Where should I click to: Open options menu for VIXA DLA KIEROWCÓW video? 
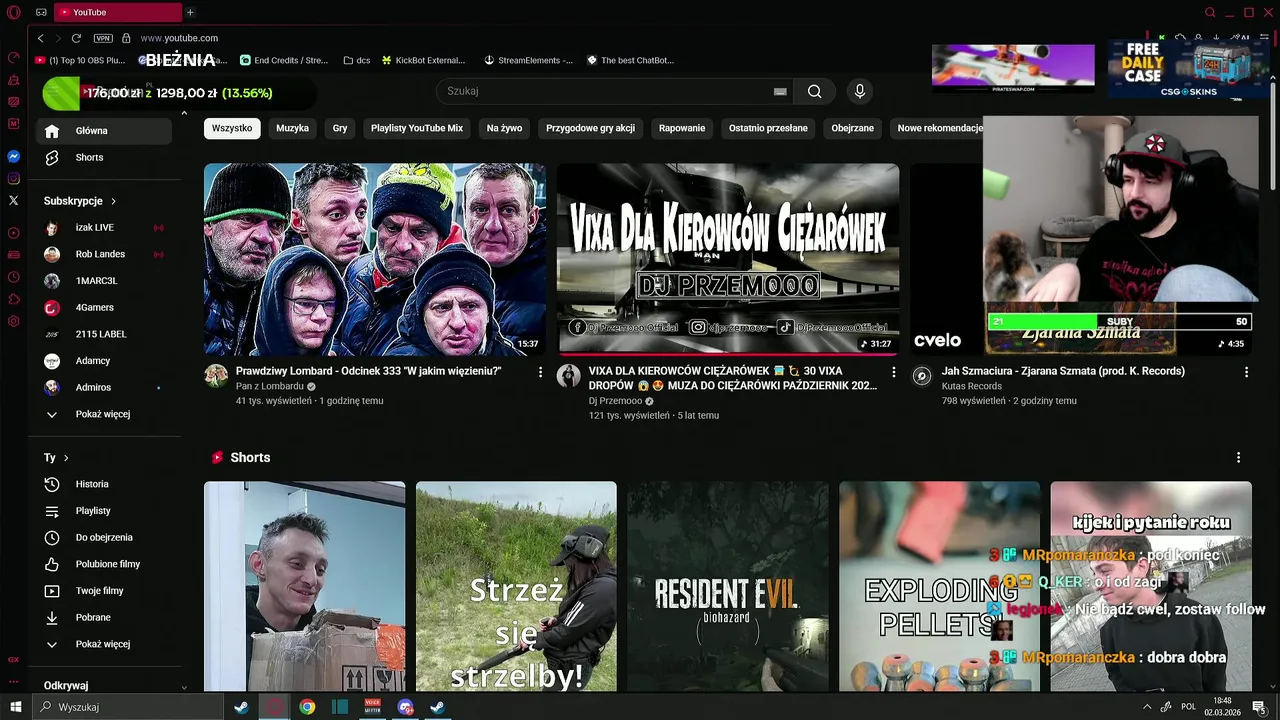pyautogui.click(x=893, y=372)
